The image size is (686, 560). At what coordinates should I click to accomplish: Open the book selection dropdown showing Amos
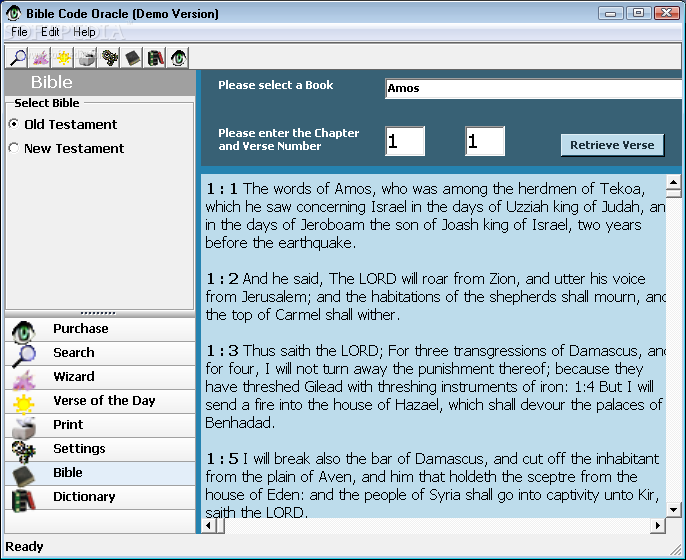tap(533, 88)
